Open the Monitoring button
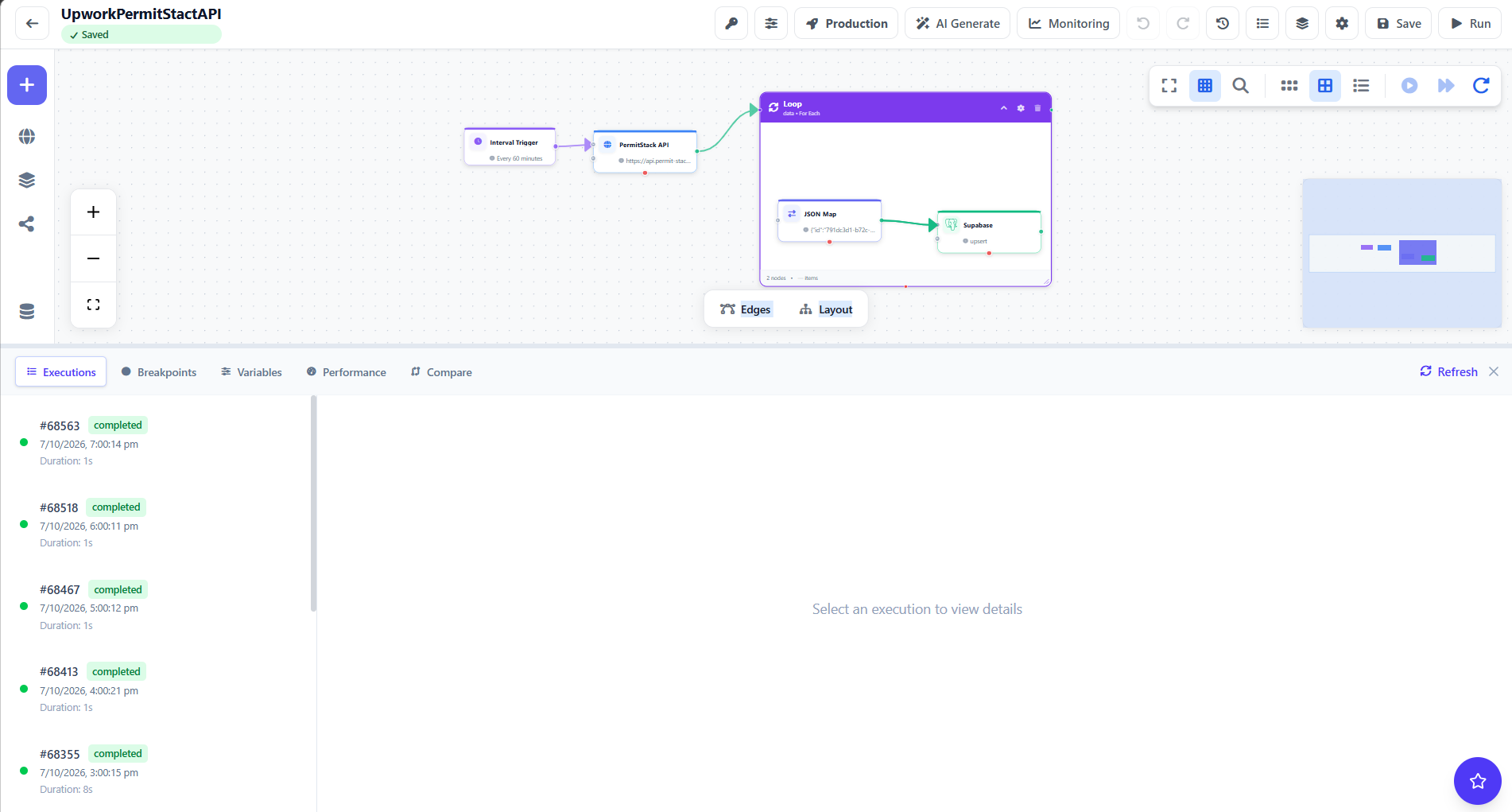The width and height of the screenshot is (1512, 812). 1068,24
